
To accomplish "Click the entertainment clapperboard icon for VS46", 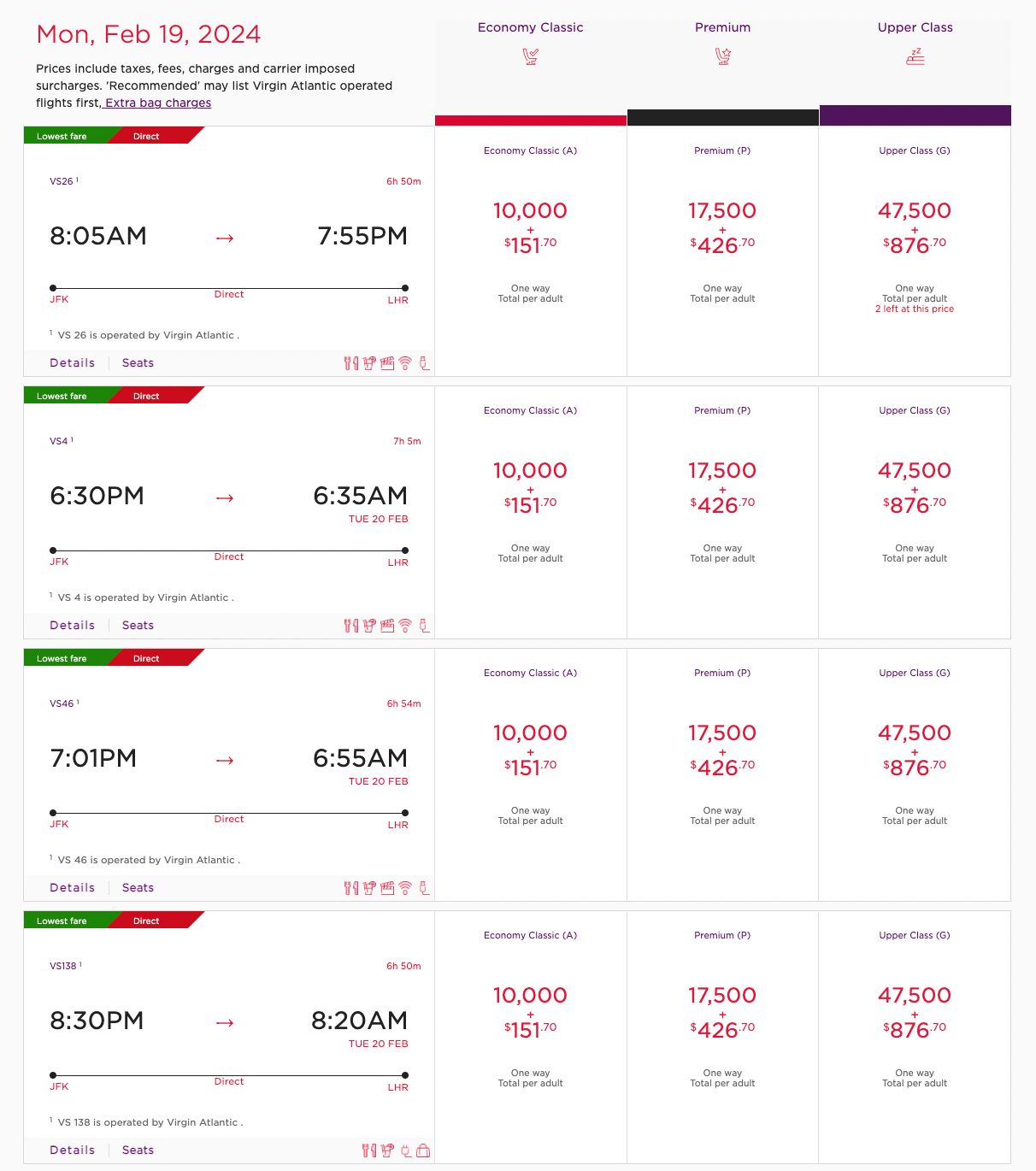I will click(x=387, y=888).
